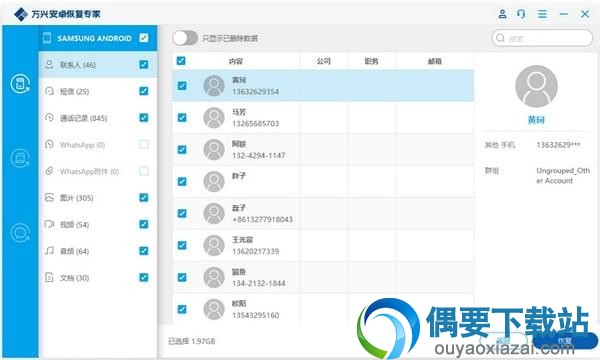Uncheck the call history (845) checkbox
Screen dimensions: 600x360
tap(144, 117)
